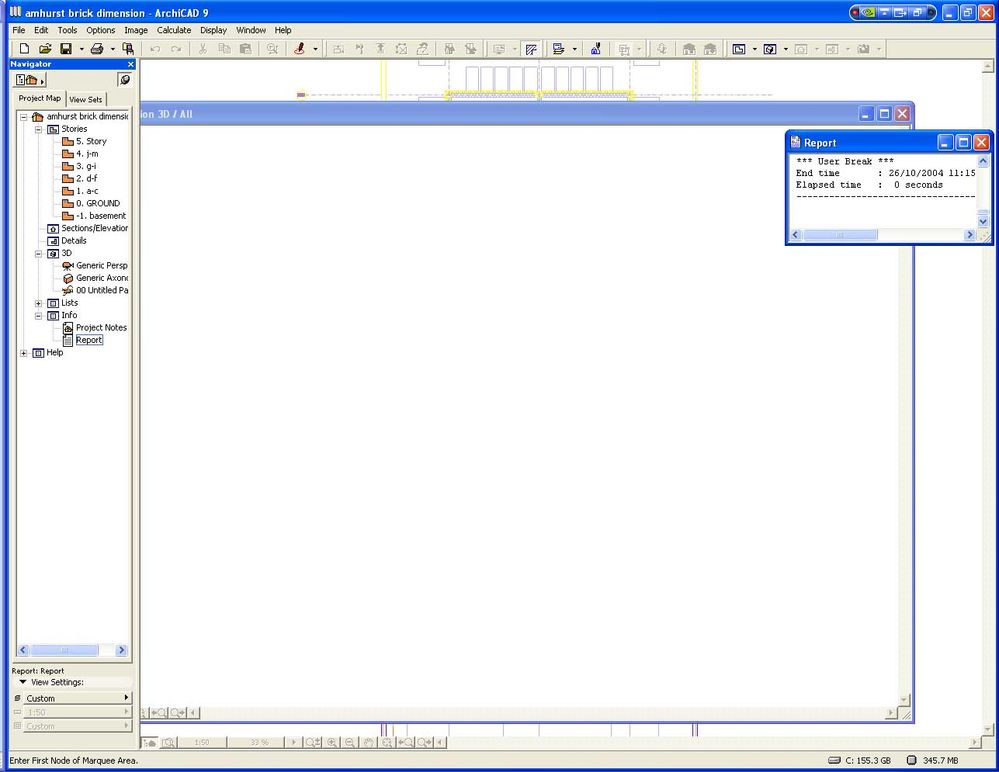999x772 pixels.
Task: Select Sections/Elevations in Navigator
Action: [94, 229]
